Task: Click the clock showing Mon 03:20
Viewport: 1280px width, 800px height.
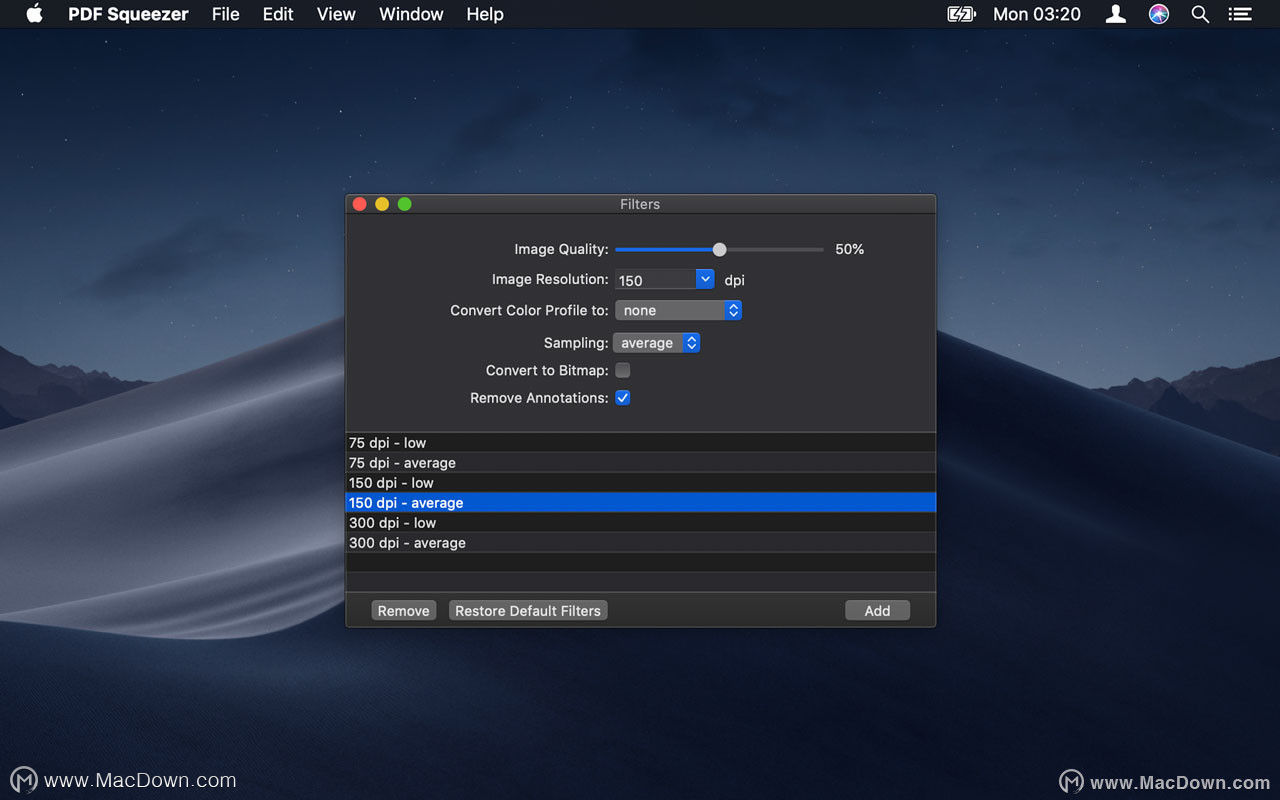Action: [x=1037, y=14]
